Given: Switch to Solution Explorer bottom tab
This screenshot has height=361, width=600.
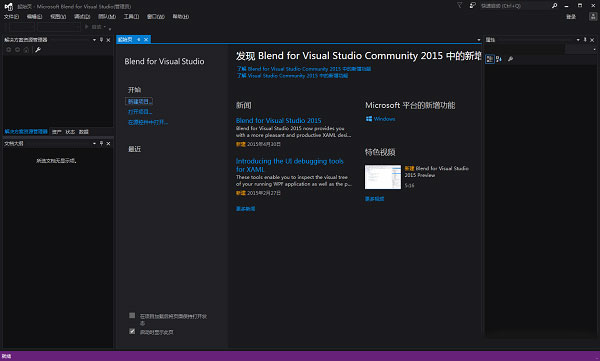Looking at the screenshot, I should tap(26, 132).
